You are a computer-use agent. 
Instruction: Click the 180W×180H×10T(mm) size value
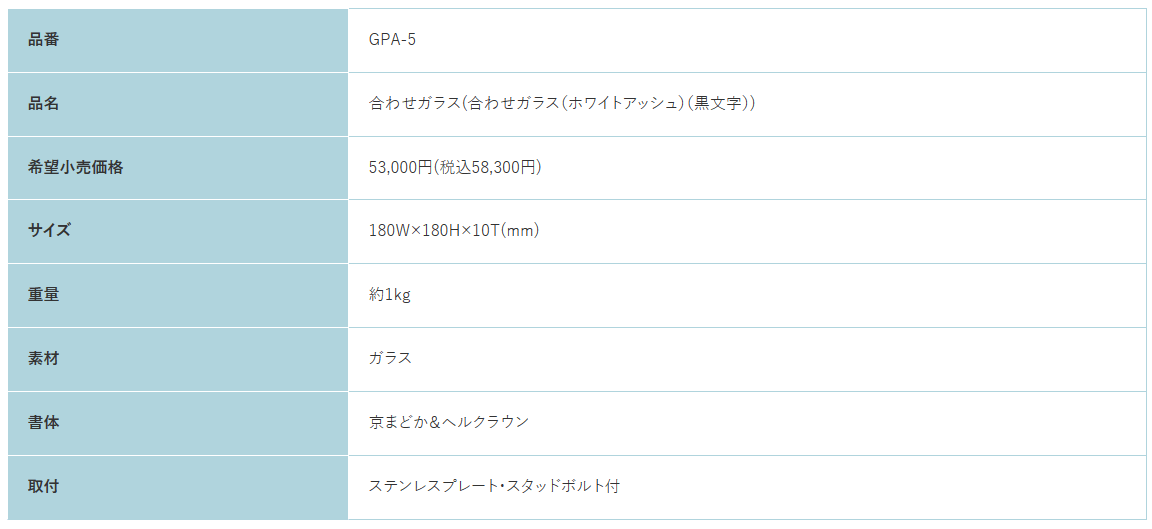pos(454,231)
